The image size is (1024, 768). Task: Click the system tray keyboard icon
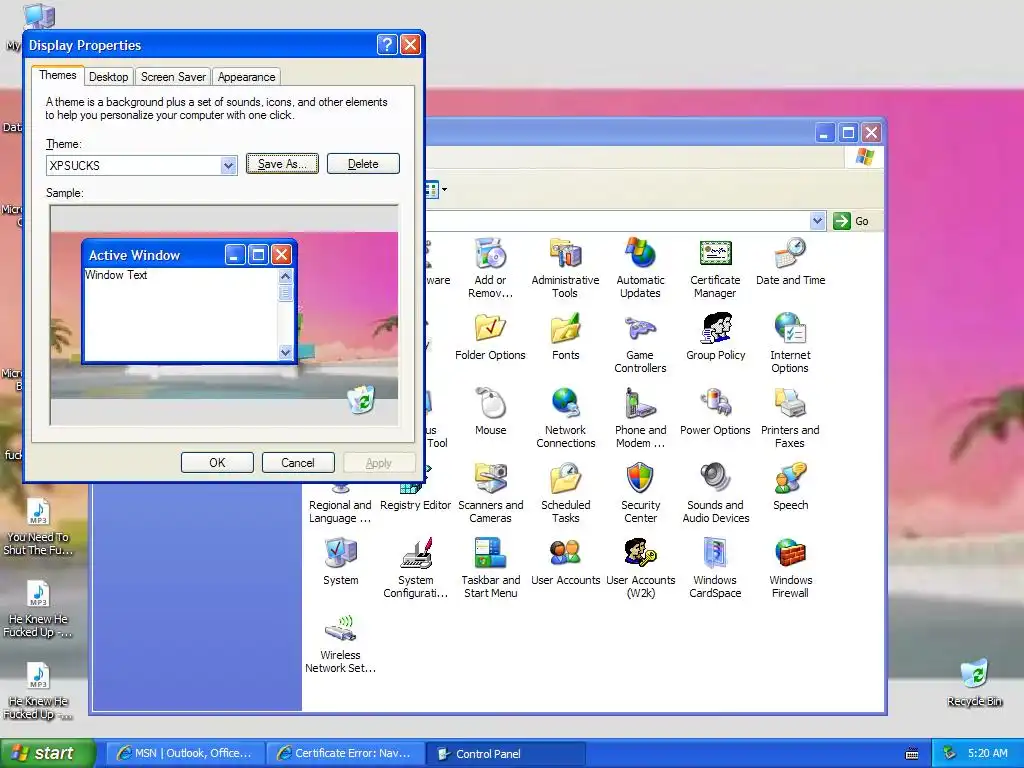tap(912, 754)
